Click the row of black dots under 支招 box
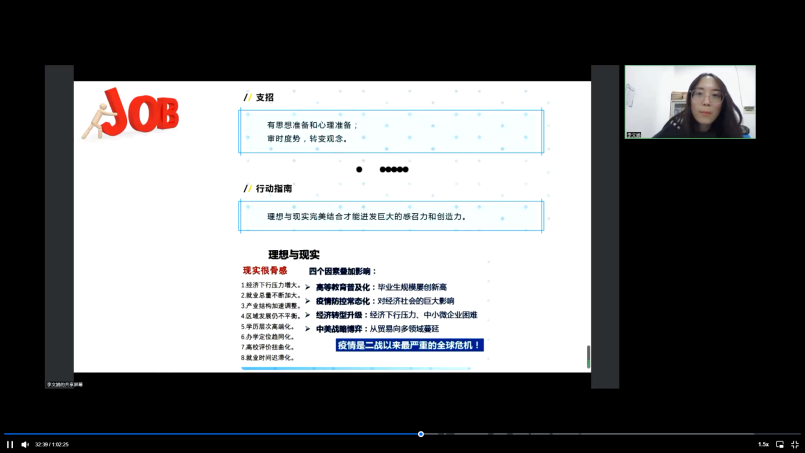This screenshot has height=453, width=805. (x=383, y=169)
